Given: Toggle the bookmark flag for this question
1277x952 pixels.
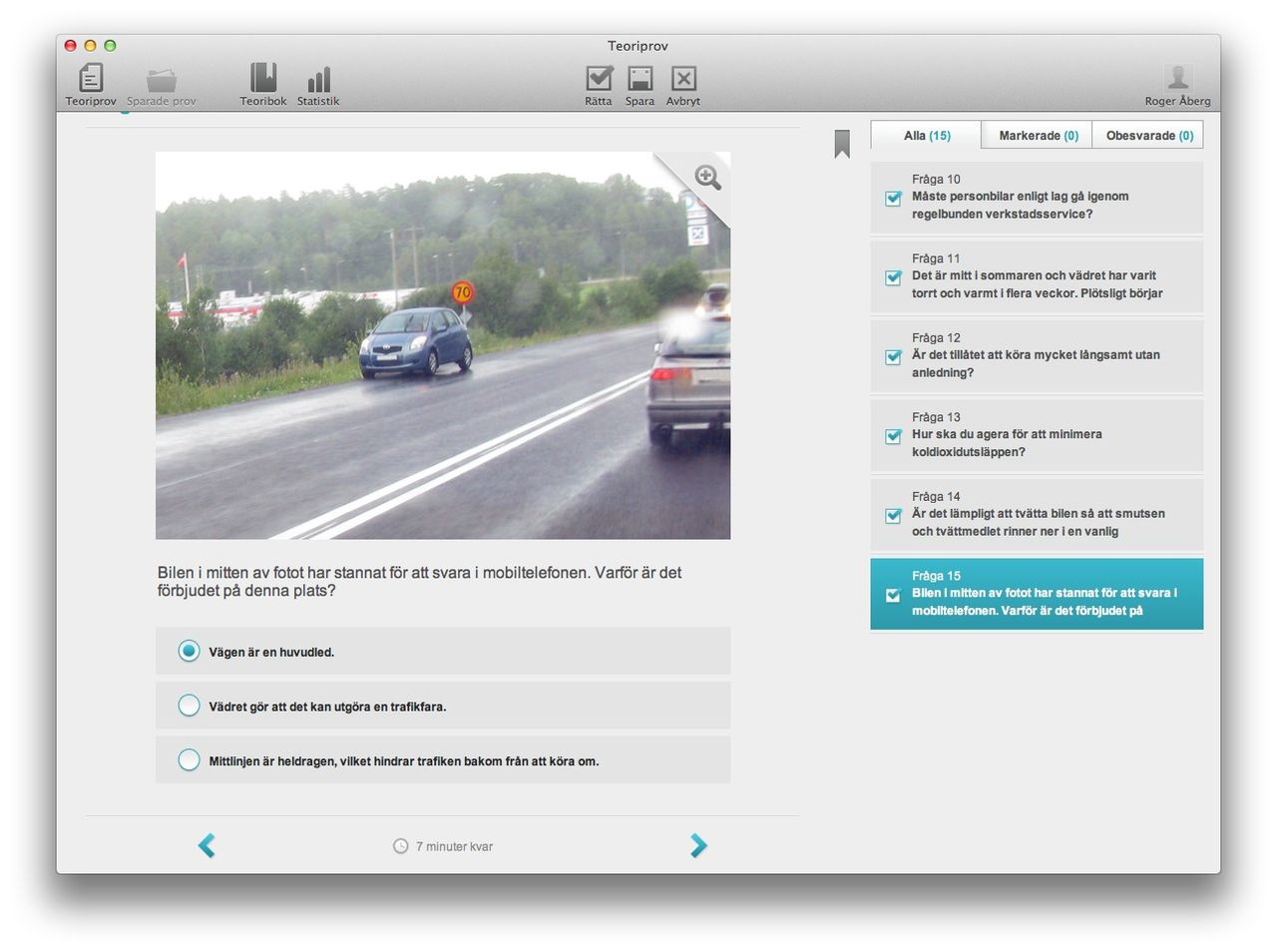Looking at the screenshot, I should click(842, 144).
